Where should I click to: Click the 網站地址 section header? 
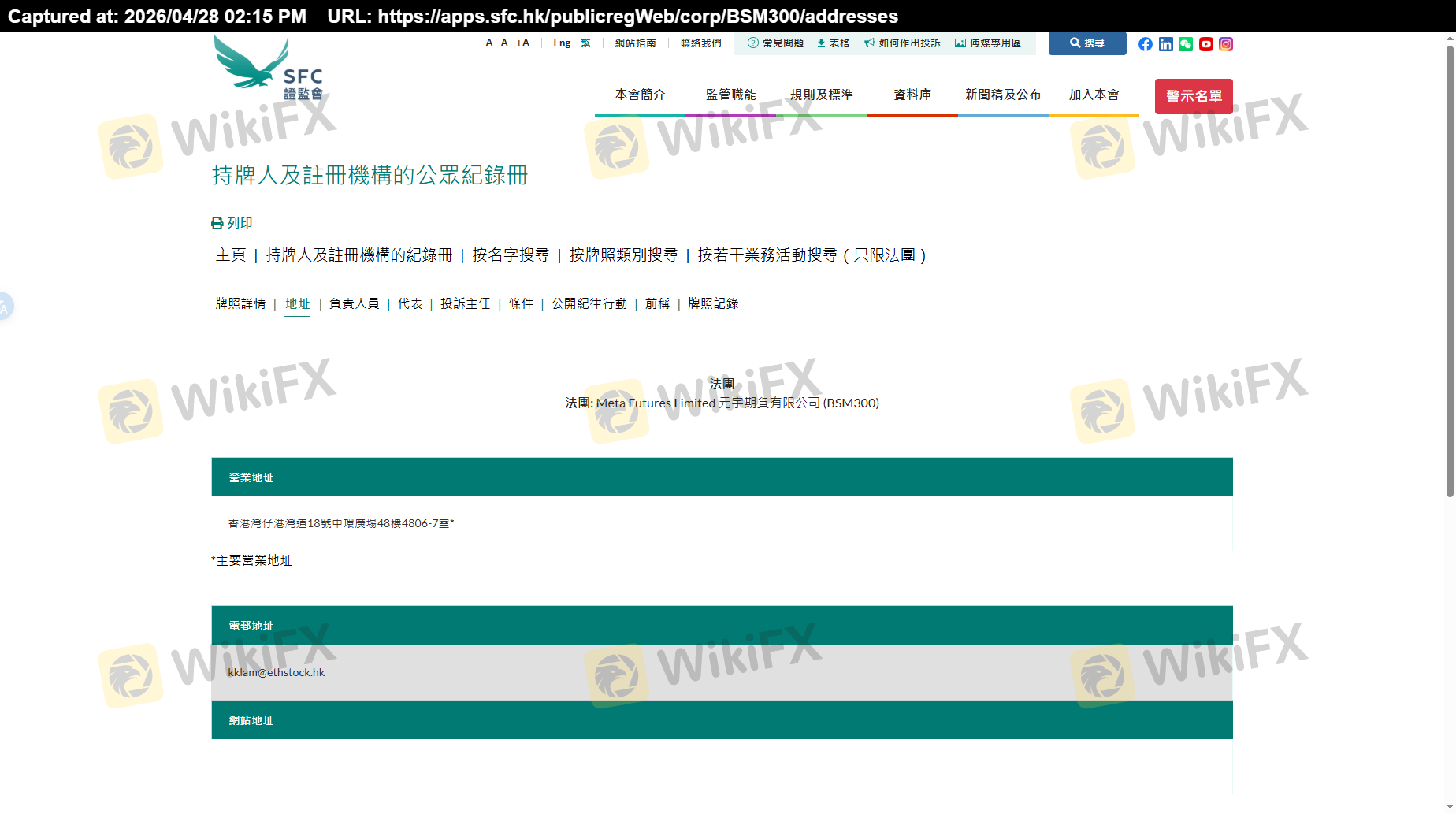point(722,719)
